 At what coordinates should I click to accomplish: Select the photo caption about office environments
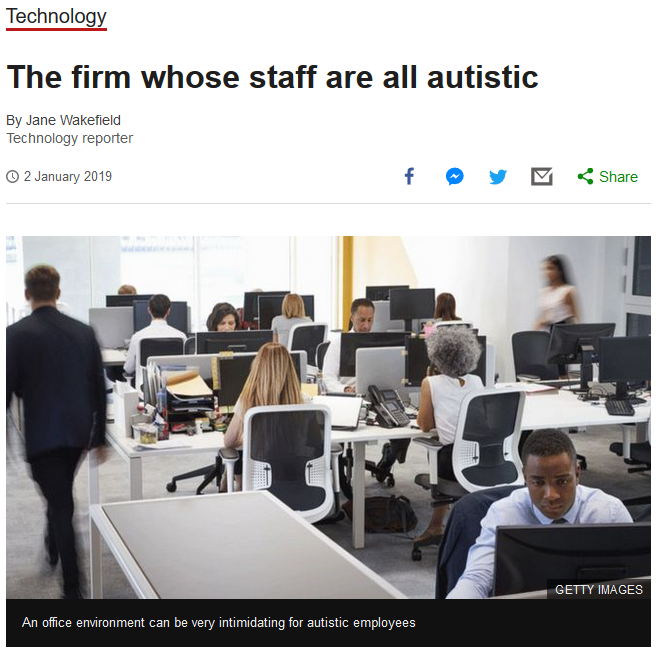[218, 622]
